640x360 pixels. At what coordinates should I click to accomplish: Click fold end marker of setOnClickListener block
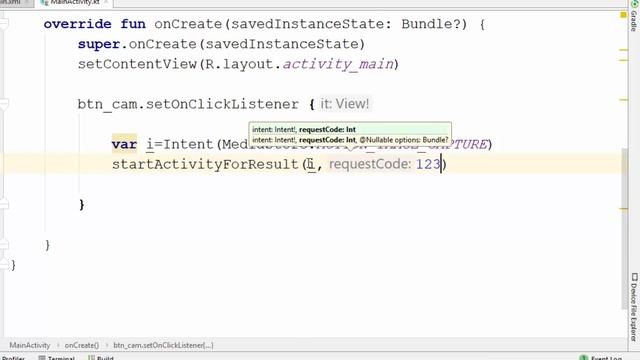click(4, 204)
